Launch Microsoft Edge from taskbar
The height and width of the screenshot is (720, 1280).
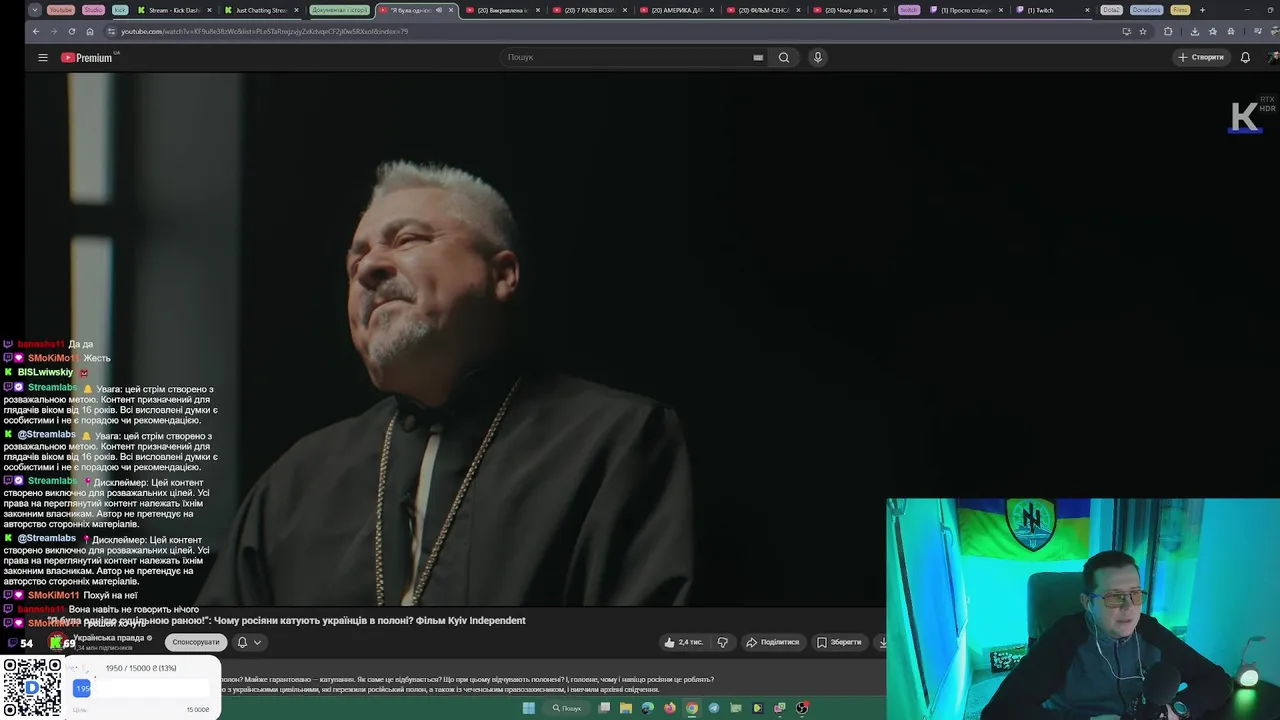(x=648, y=708)
